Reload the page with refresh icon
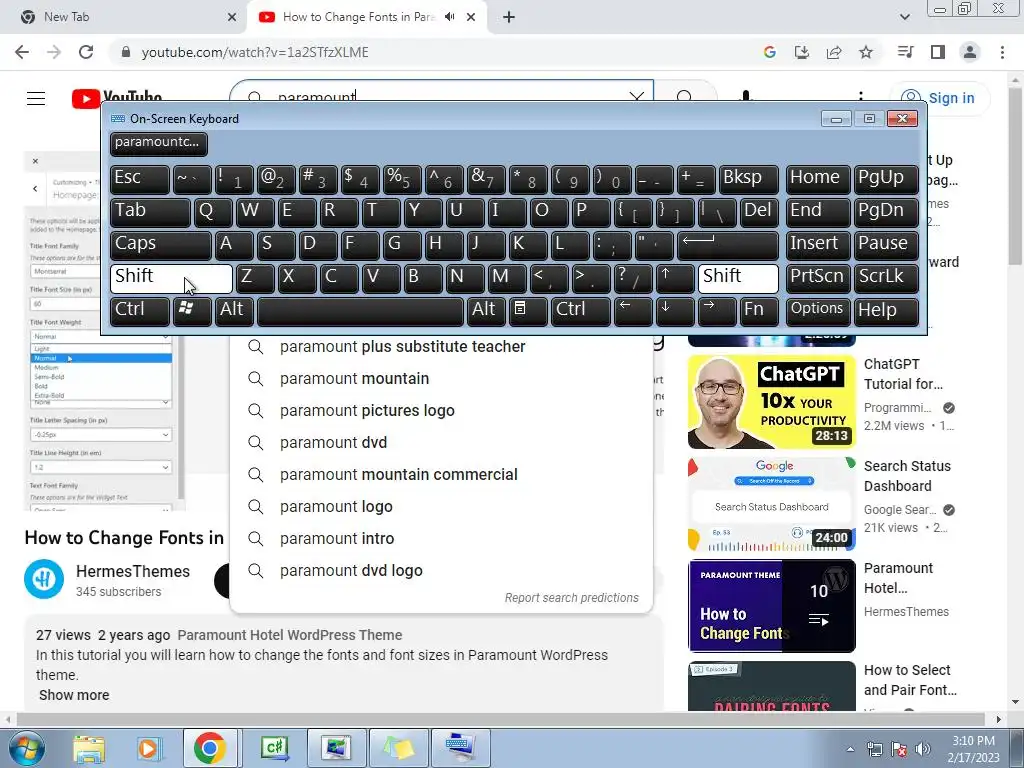Viewport: 1024px width, 768px height. 86,52
